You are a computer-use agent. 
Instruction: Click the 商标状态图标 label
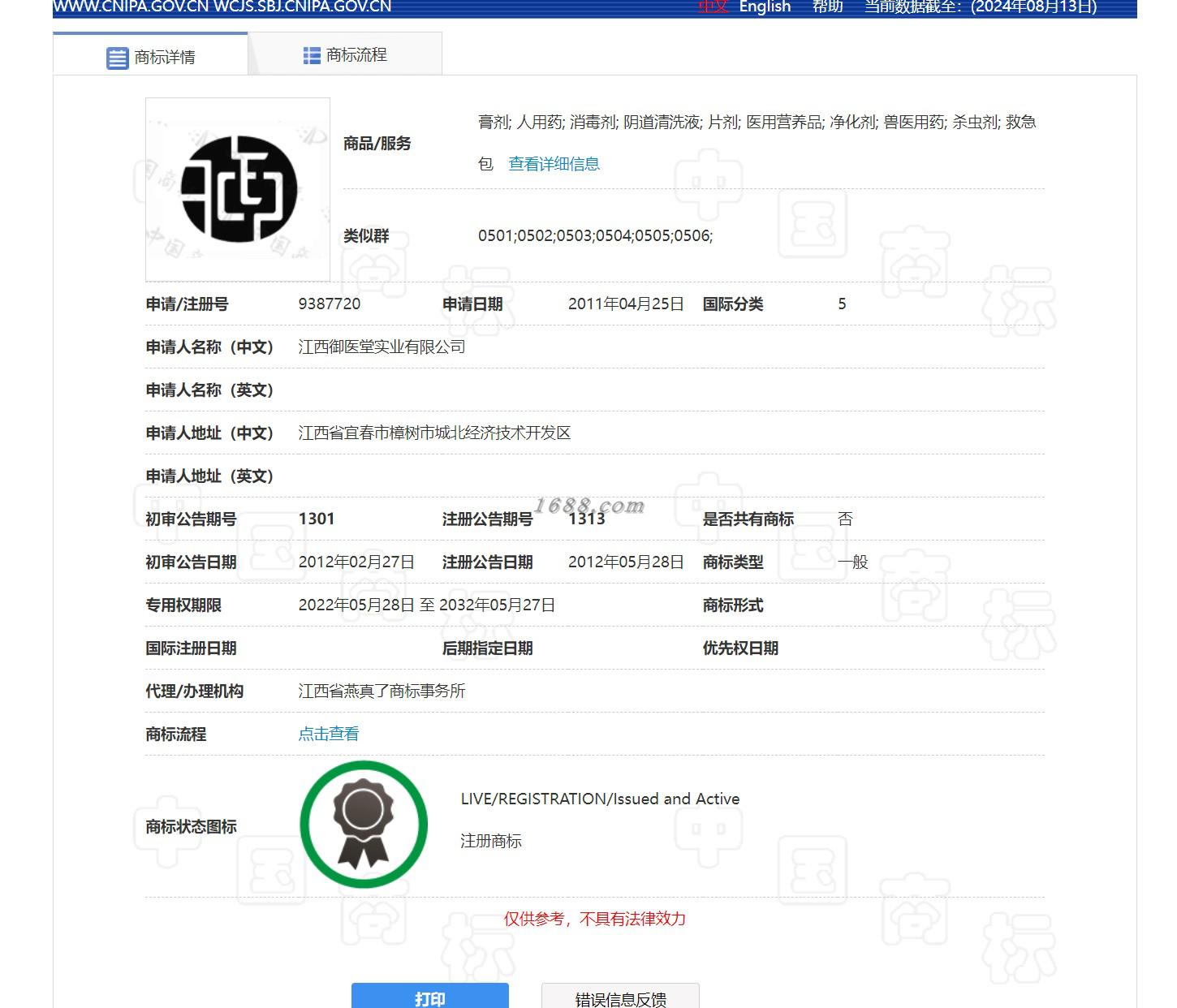click(x=191, y=826)
